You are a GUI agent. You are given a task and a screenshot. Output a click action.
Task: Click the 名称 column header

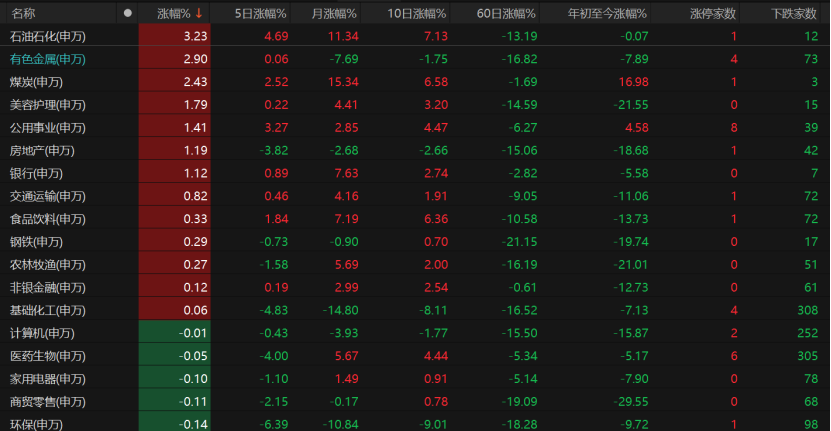pyautogui.click(x=23, y=14)
